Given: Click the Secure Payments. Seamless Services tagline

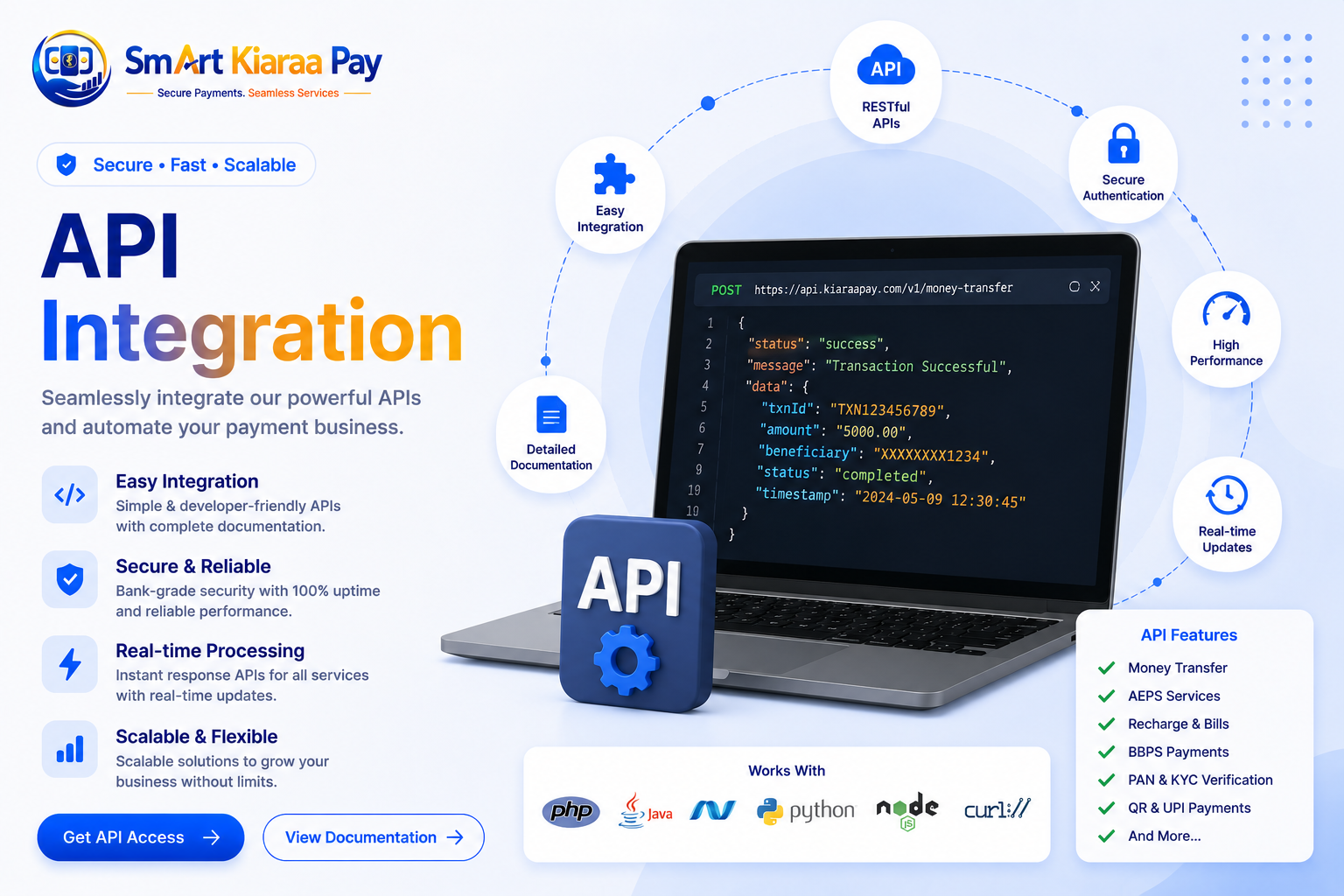Looking at the screenshot, I should point(248,93).
